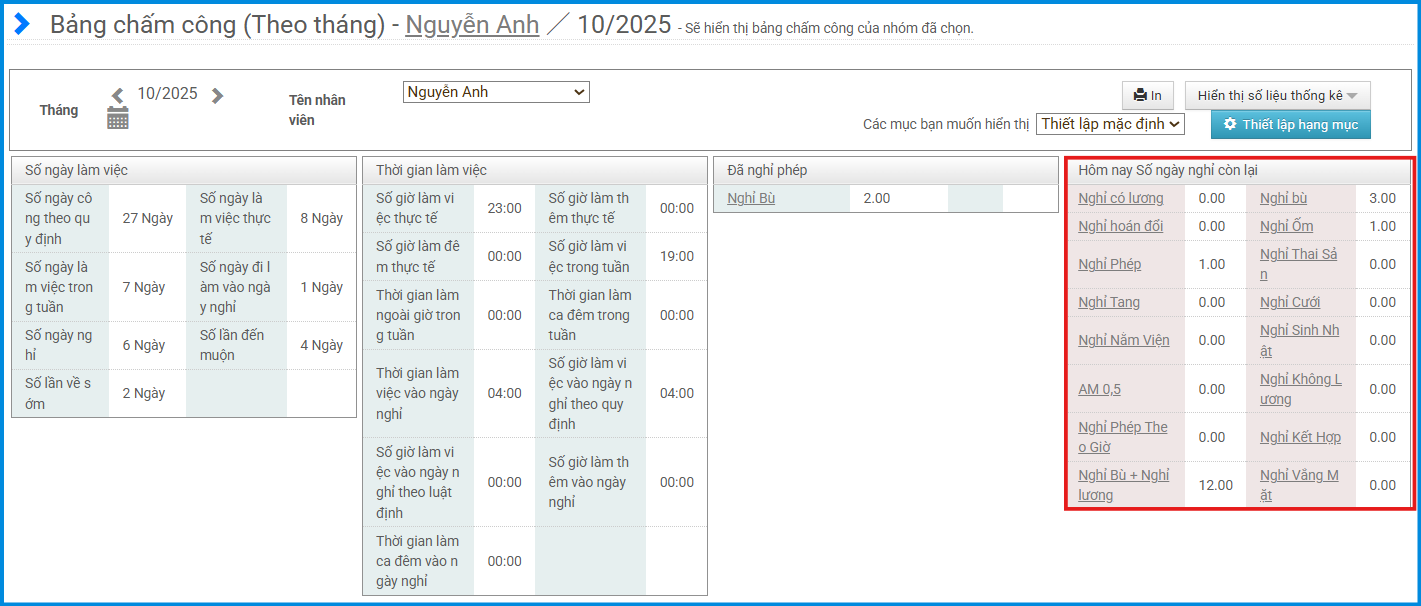Select the Nghỉ Phép link

[1109, 264]
